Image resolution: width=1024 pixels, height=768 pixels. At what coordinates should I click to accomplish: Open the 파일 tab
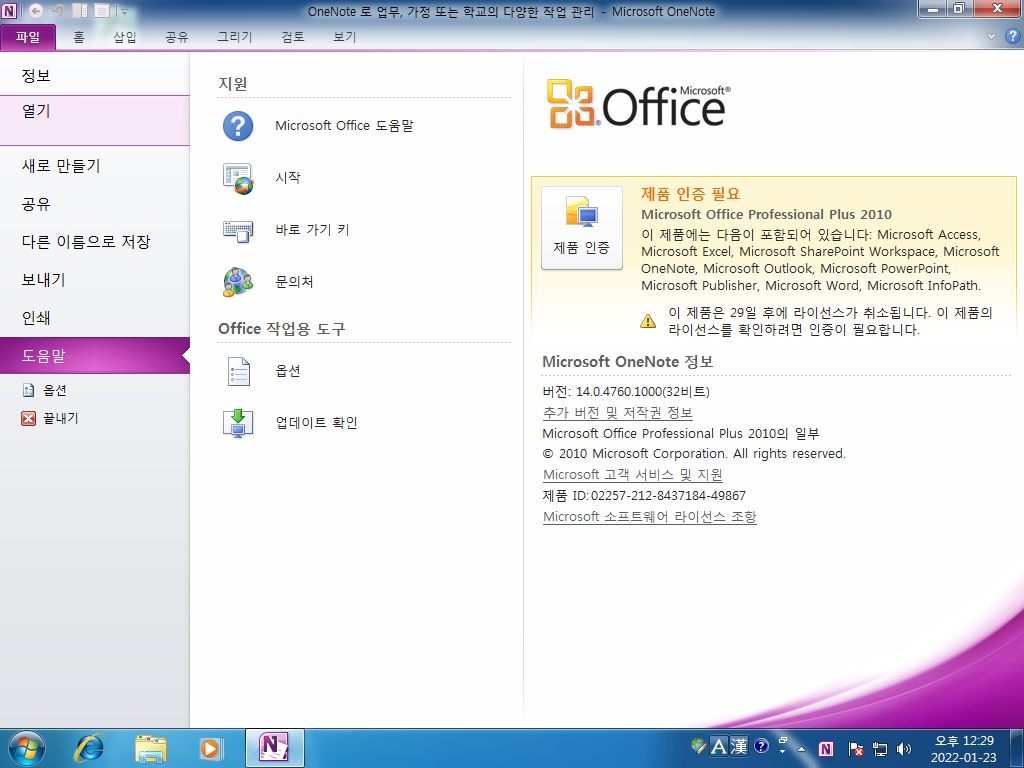click(x=28, y=37)
